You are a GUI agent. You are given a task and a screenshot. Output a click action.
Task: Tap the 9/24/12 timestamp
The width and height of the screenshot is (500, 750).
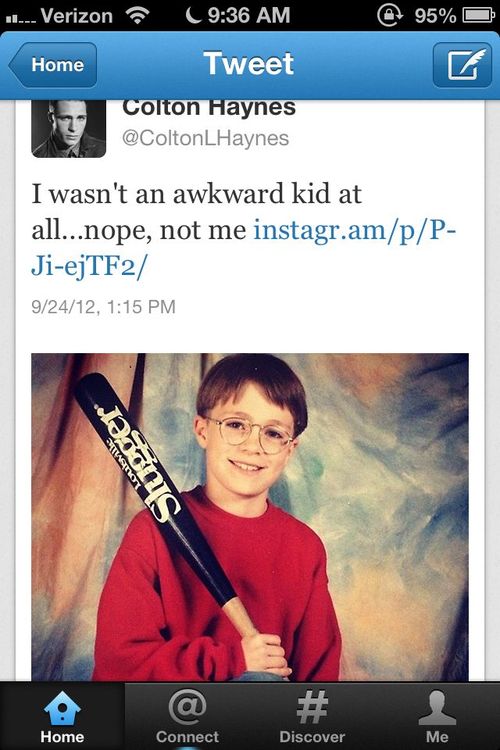coord(104,307)
